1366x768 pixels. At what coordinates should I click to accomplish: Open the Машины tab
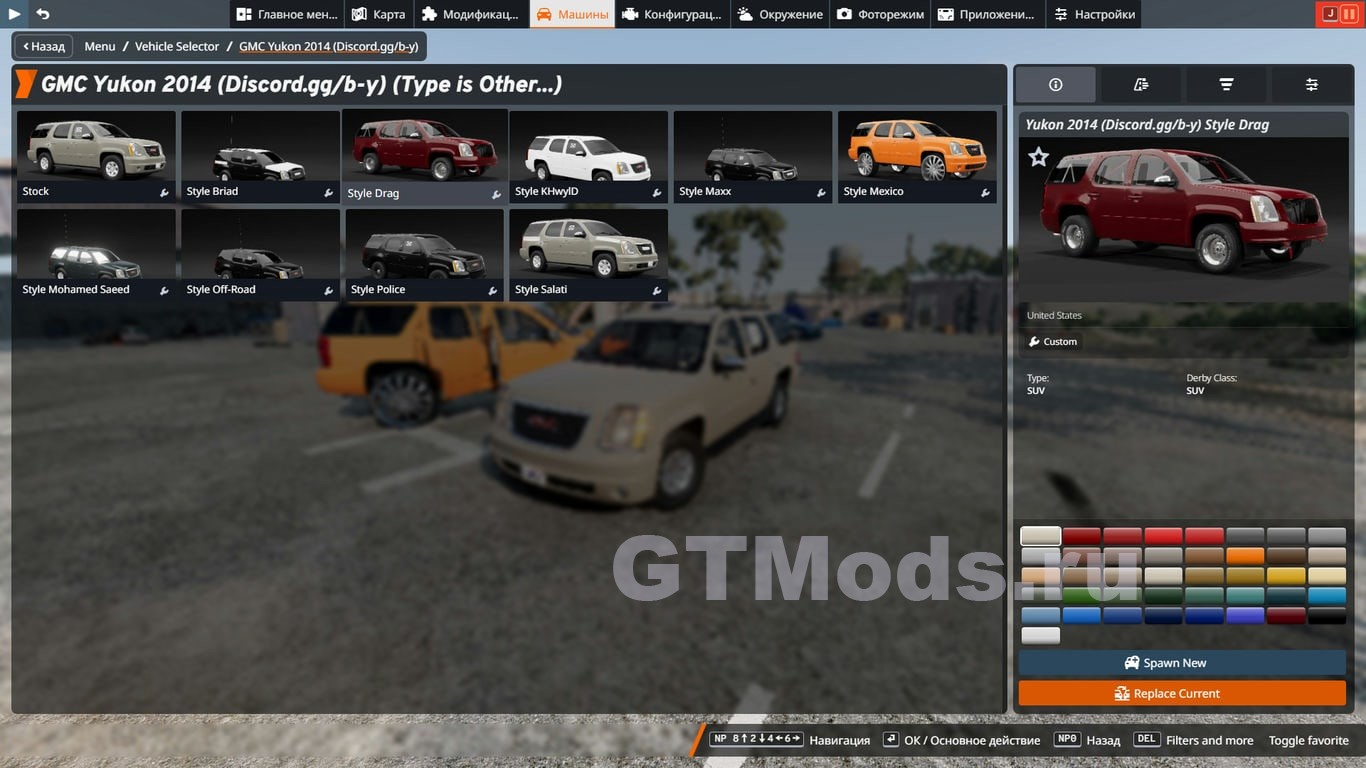coord(572,14)
